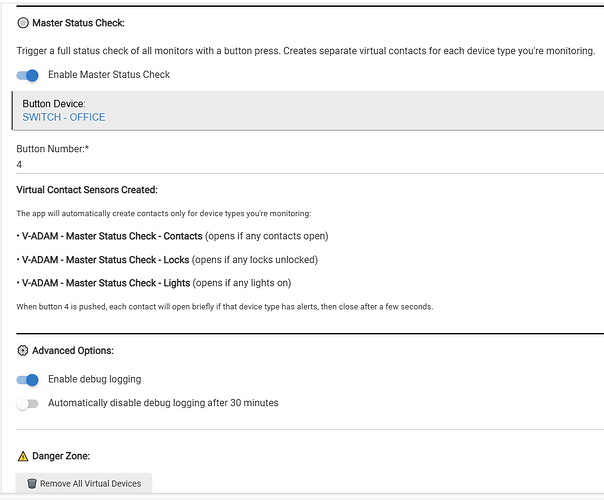
Task: Enable auto-disable debug logging after 30 minutes
Action: tap(29, 403)
